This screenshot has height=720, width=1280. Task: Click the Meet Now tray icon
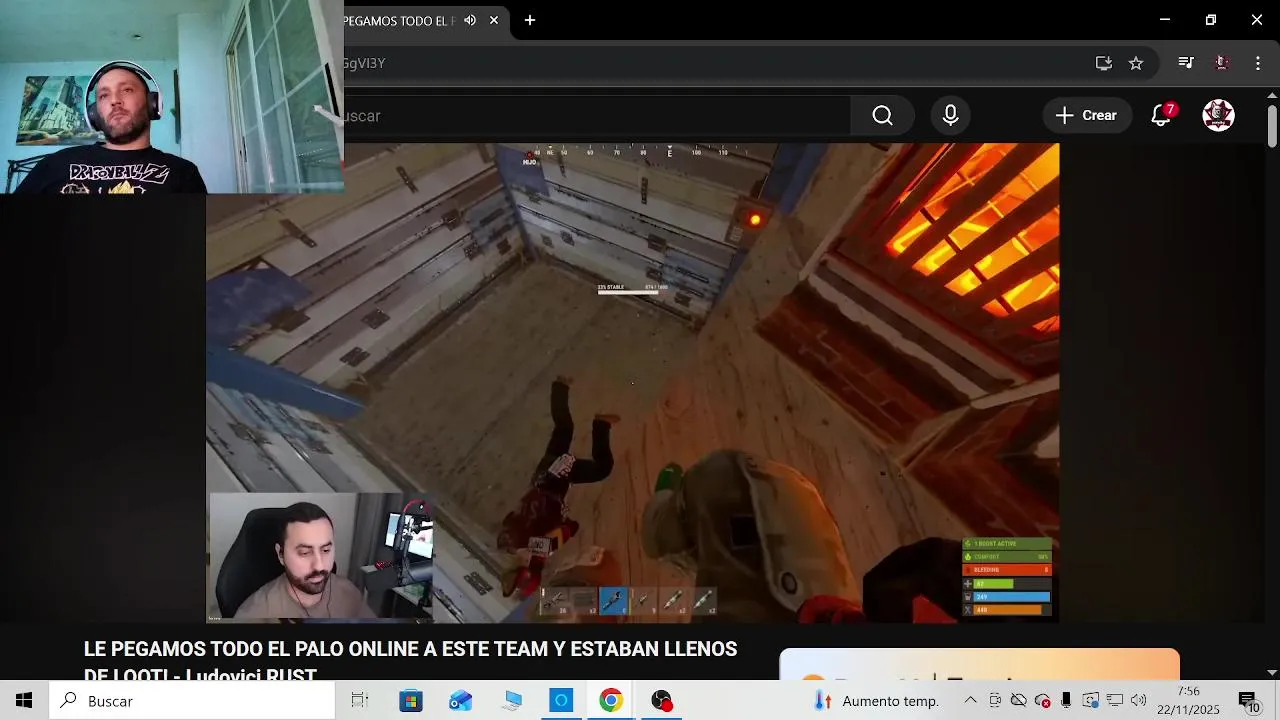point(995,701)
